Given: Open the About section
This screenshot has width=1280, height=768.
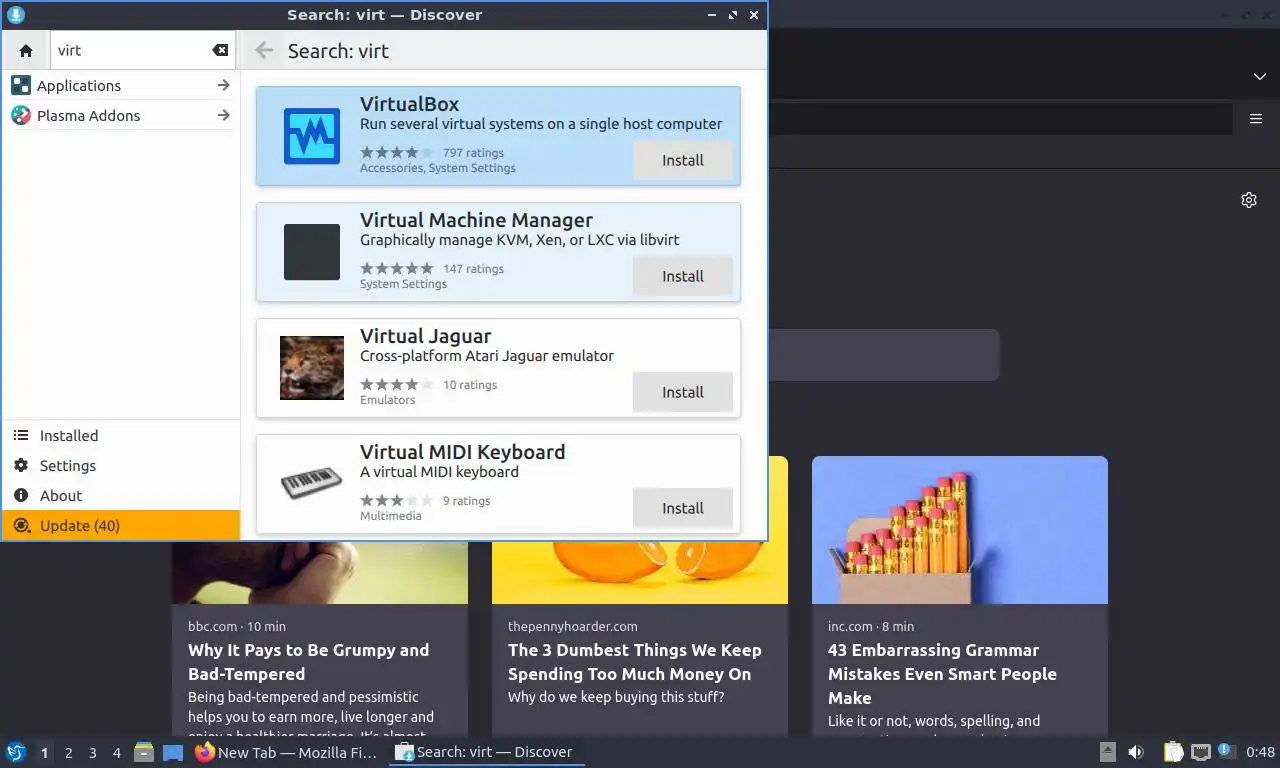Looking at the screenshot, I should (x=121, y=496).
